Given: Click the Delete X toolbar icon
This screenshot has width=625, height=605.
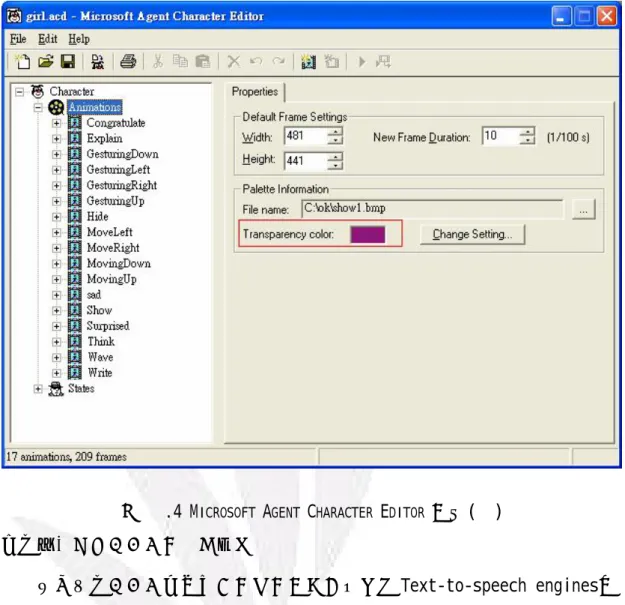Looking at the screenshot, I should point(234,62).
